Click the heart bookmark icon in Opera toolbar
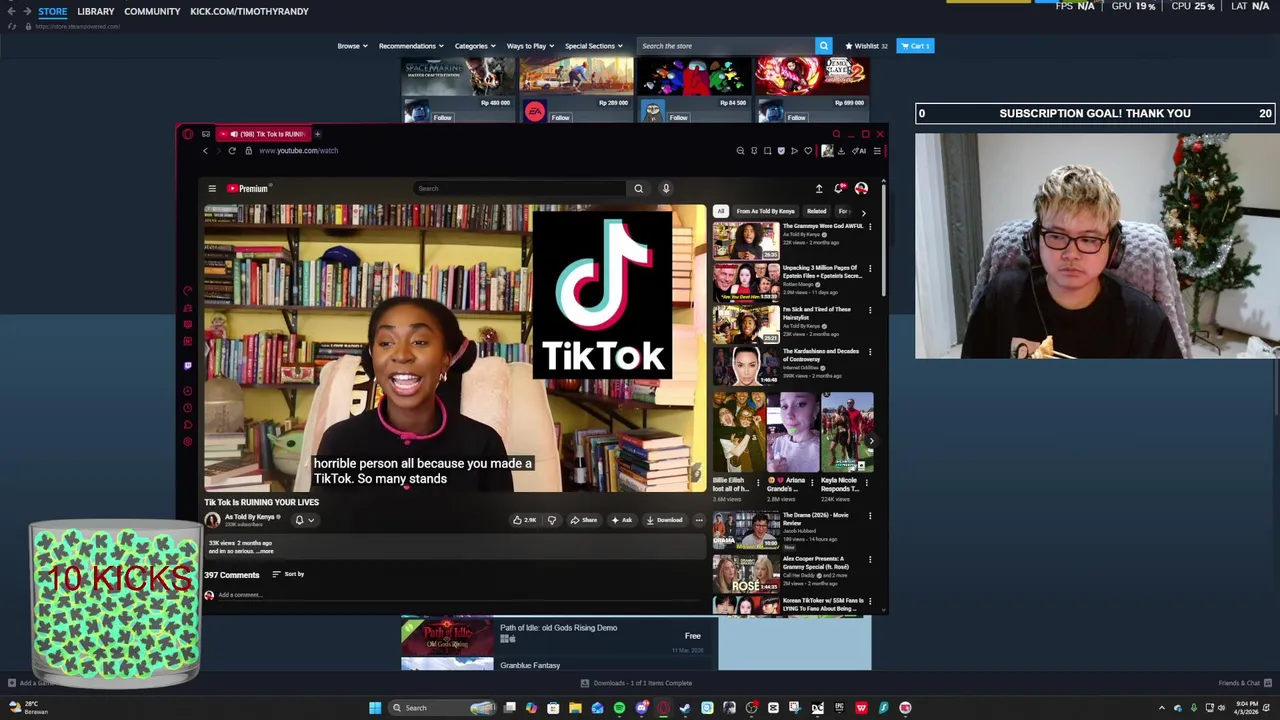 pyautogui.click(x=808, y=151)
